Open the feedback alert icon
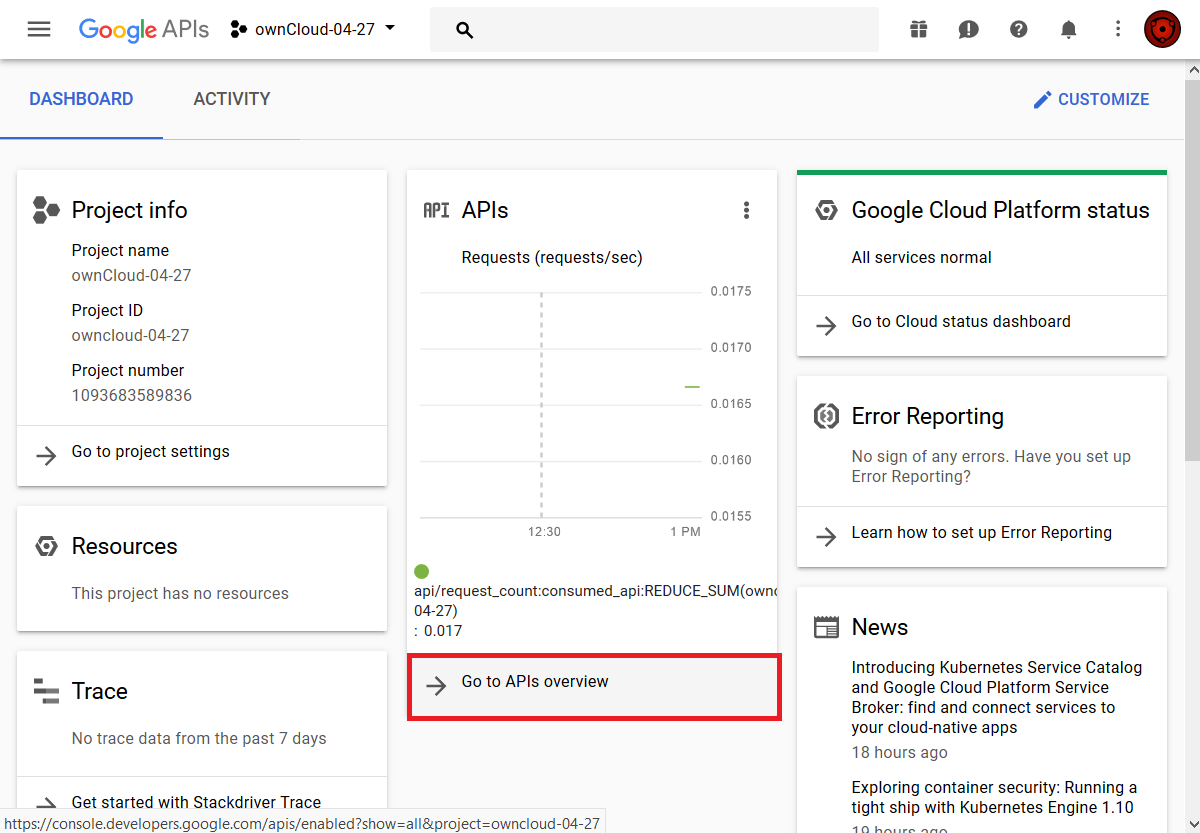Viewport: 1200px width, 833px height. point(968,29)
